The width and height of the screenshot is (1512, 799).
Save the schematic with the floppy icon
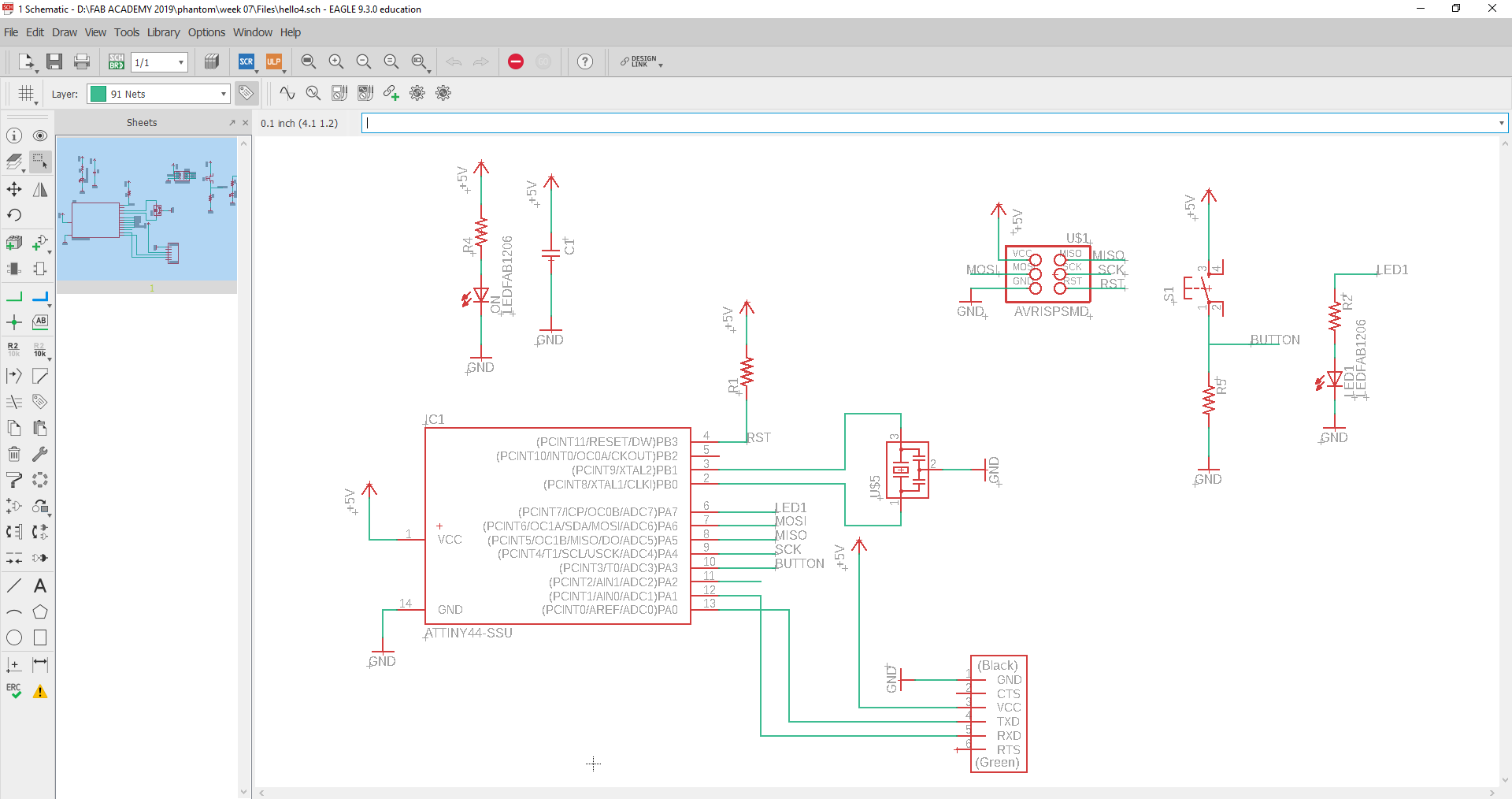tap(54, 61)
